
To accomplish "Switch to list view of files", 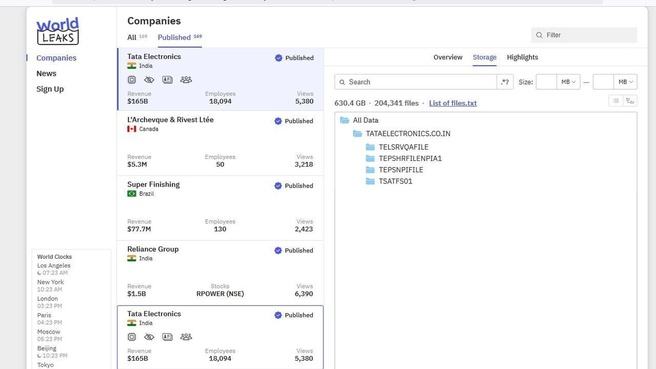I will pos(616,101).
